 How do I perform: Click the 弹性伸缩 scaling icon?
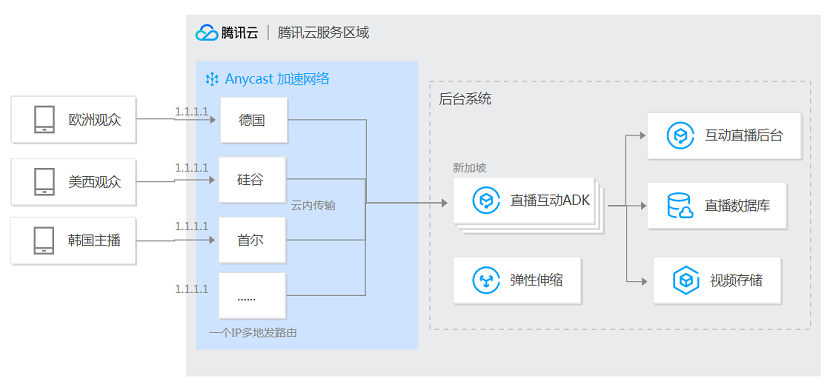click(486, 281)
